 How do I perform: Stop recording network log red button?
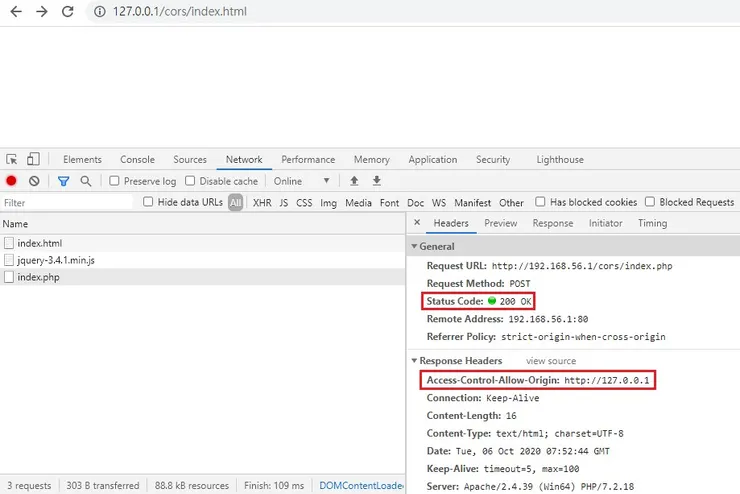11,181
